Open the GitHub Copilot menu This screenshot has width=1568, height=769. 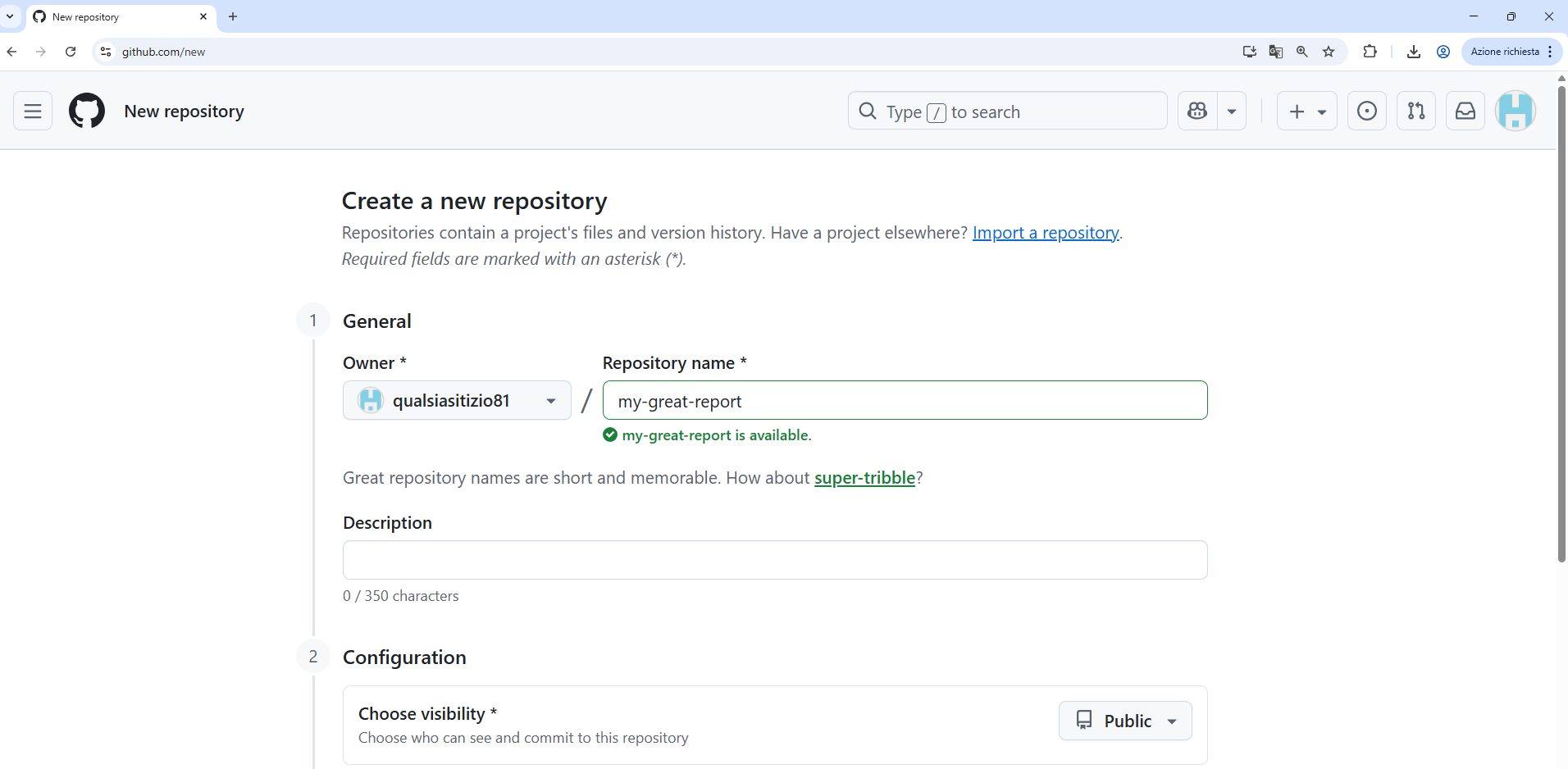[1198, 111]
